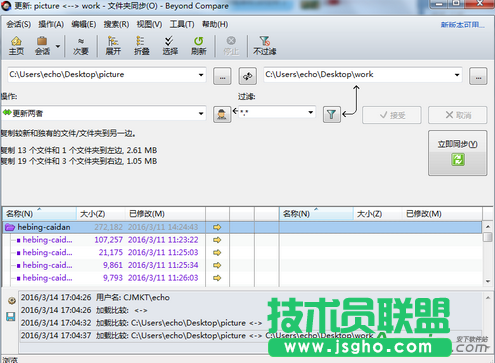
Task: Click copy-right arrow on 9,861 row
Action: pos(217,265)
